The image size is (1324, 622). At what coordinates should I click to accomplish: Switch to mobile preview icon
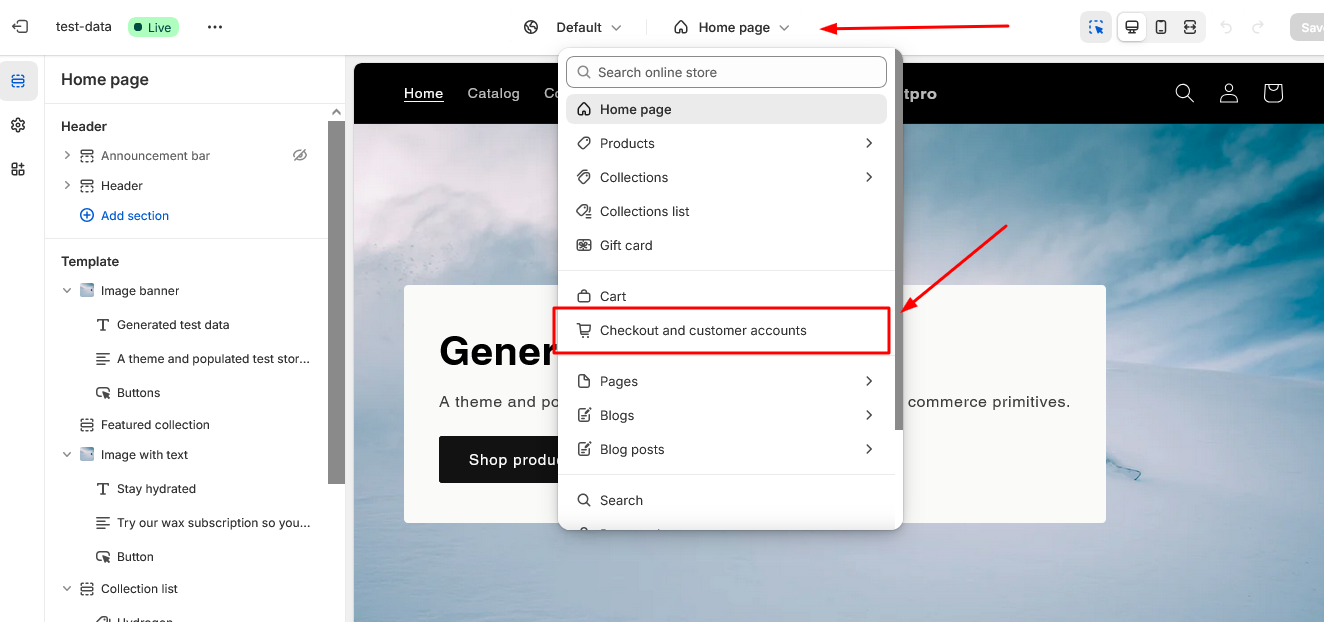(1161, 27)
